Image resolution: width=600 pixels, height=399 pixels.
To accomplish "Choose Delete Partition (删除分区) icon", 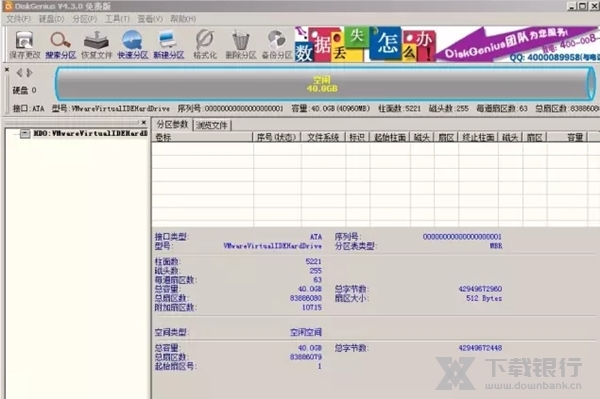I will pyautogui.click(x=241, y=45).
